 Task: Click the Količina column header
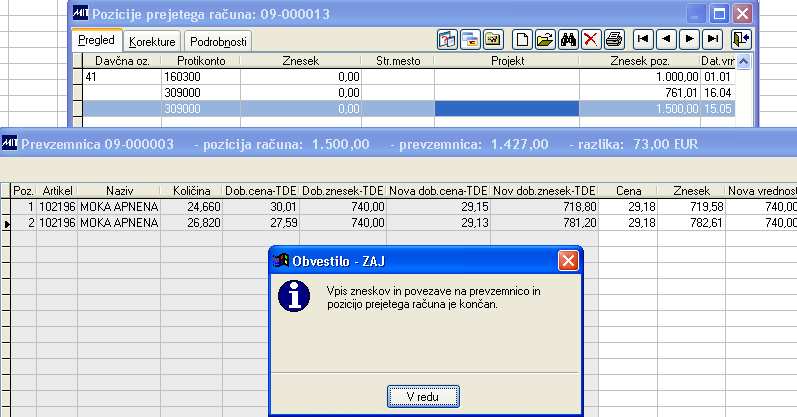tap(191, 191)
